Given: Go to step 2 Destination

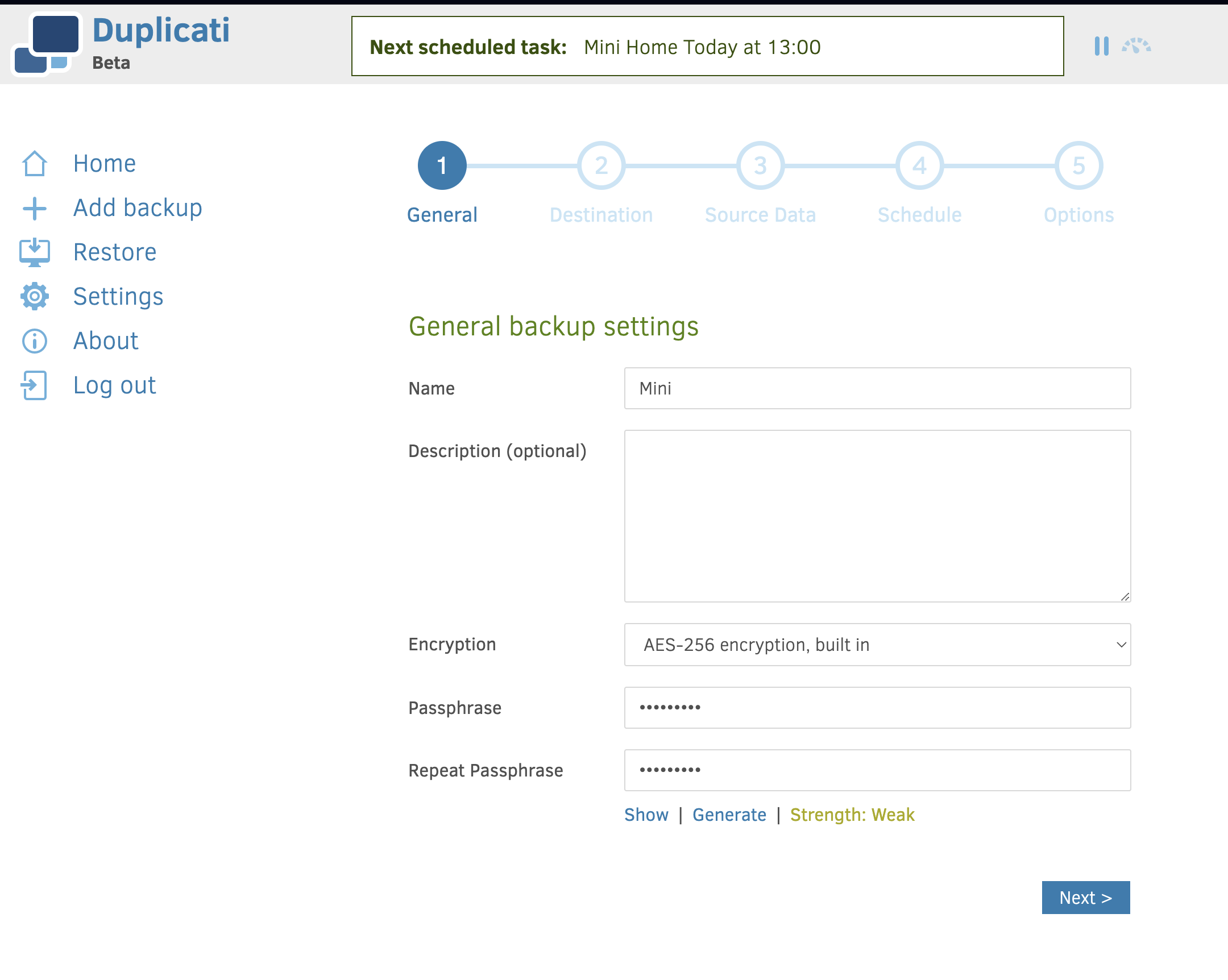Looking at the screenshot, I should tap(601, 166).
